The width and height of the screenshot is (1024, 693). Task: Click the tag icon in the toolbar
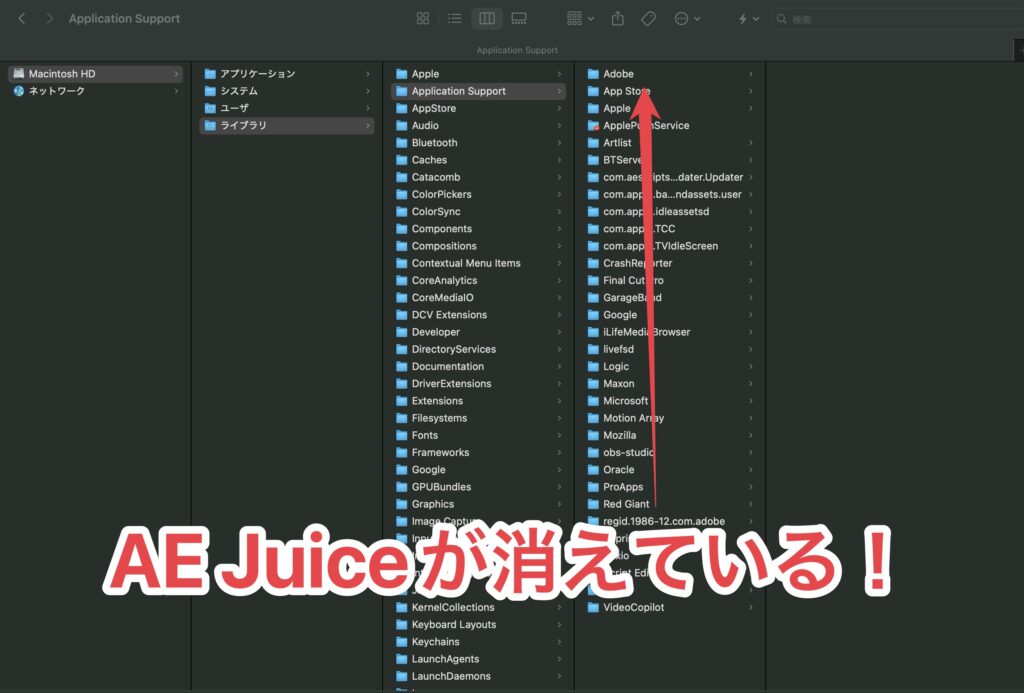(648, 18)
